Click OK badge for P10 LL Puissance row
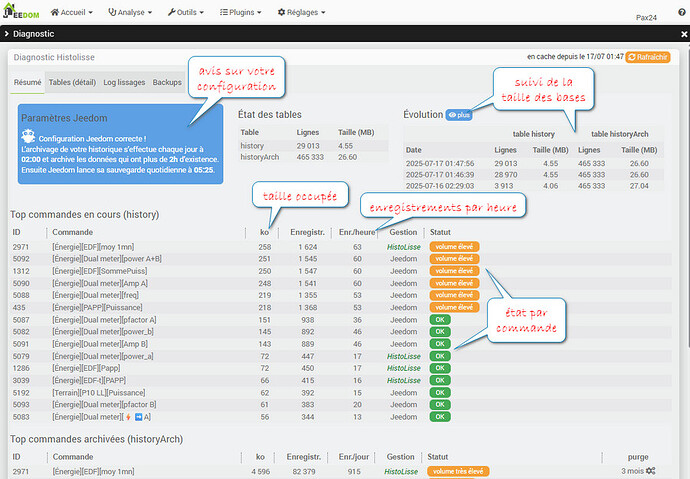 click(440, 393)
